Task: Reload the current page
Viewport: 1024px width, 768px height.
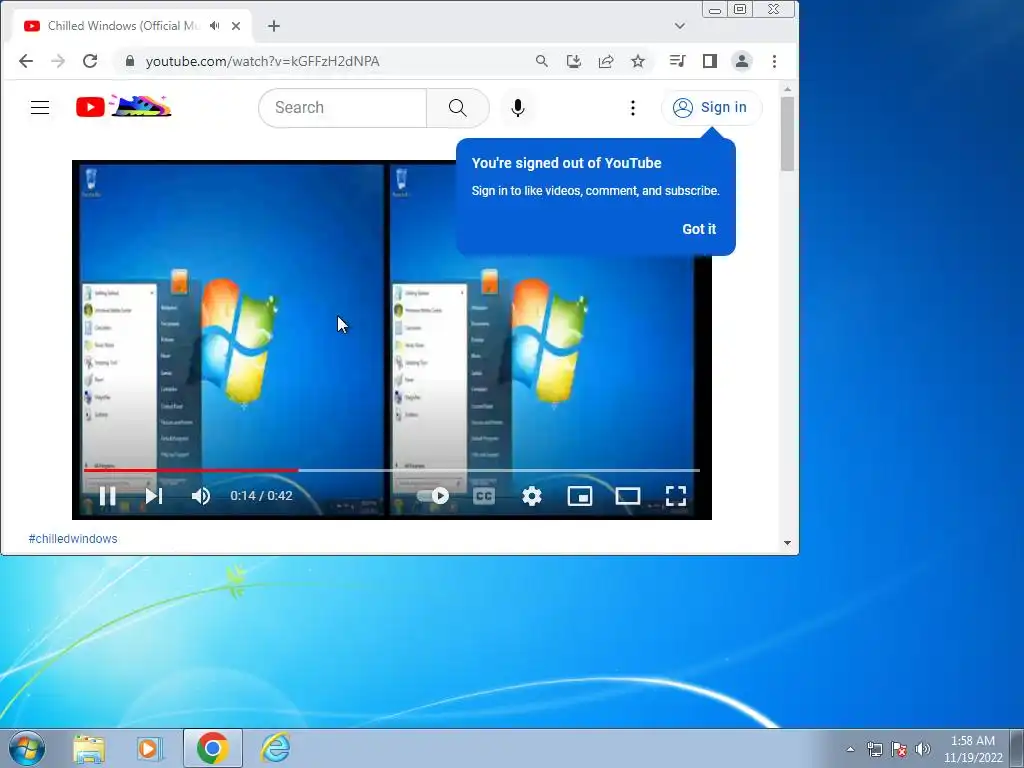Action: [x=90, y=61]
